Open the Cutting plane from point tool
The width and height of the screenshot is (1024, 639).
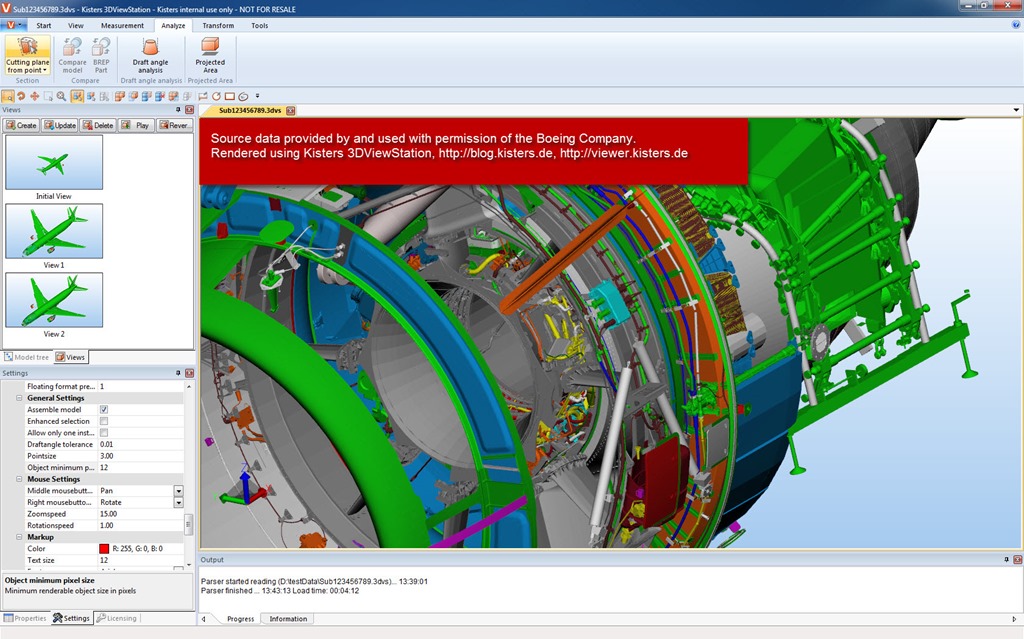click(27, 55)
